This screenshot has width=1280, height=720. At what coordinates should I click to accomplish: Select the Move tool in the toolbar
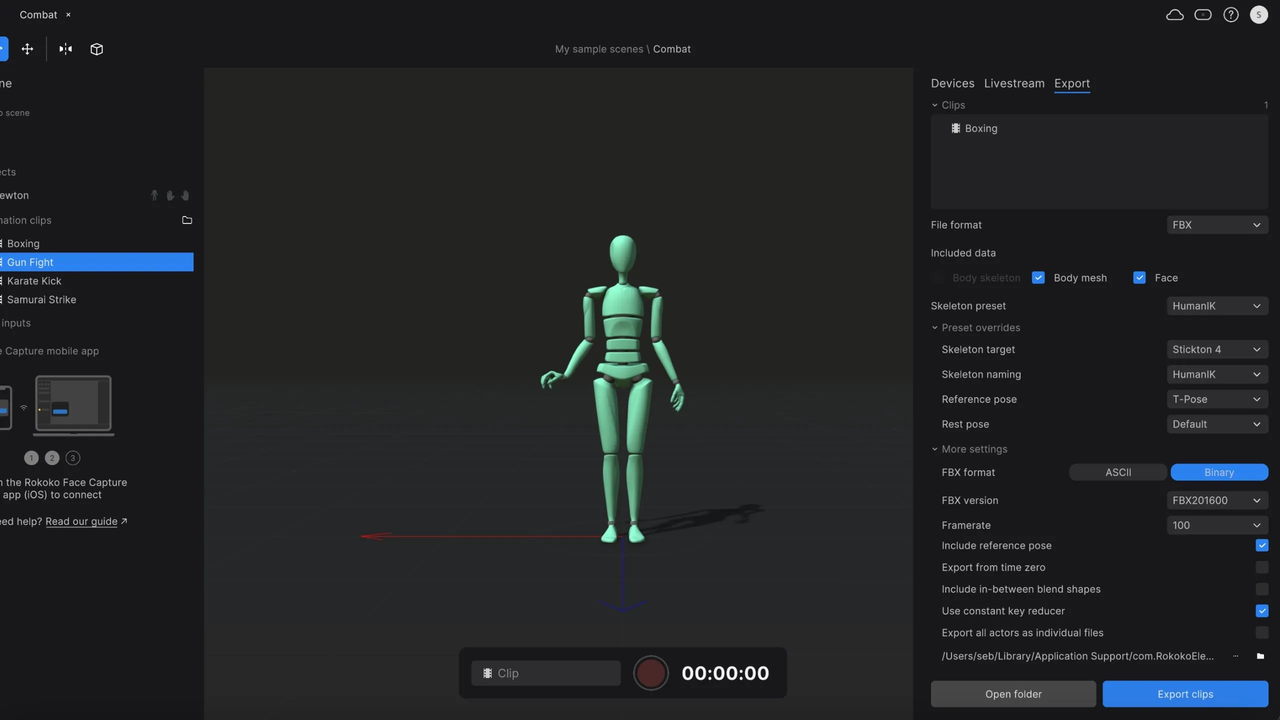click(x=27, y=48)
